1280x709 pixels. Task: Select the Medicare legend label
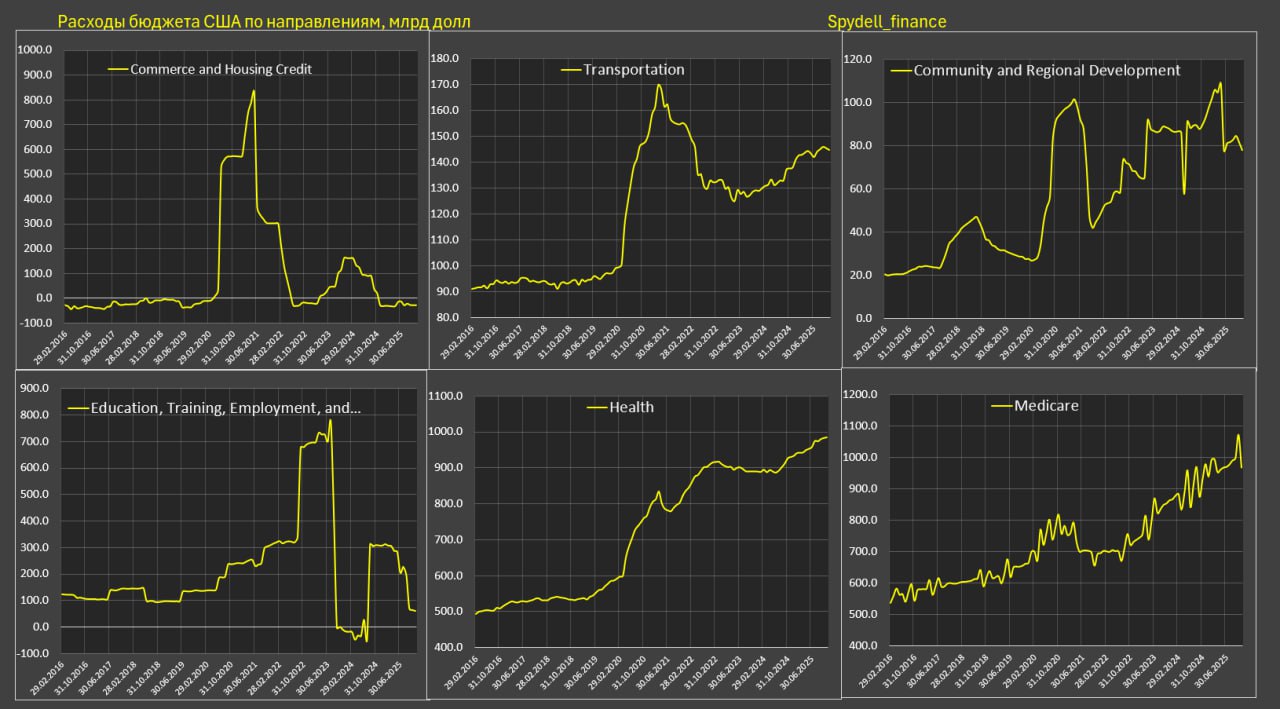click(1046, 405)
